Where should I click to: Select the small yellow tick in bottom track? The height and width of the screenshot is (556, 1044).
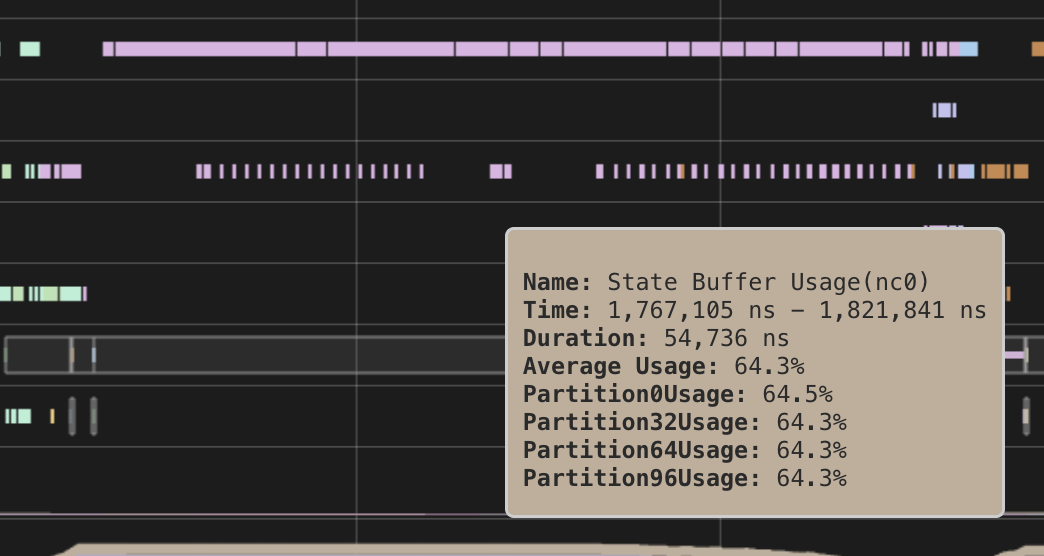click(52, 416)
